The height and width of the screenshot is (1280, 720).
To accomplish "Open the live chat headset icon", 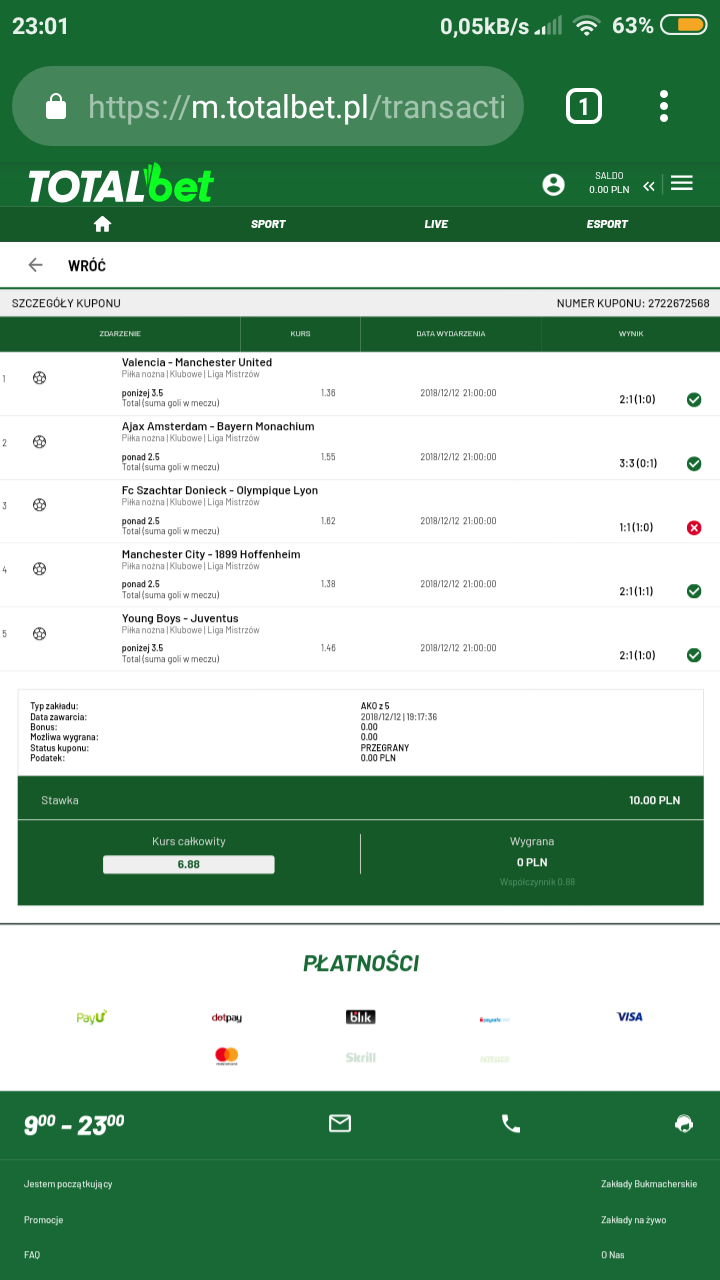I will [x=684, y=1123].
